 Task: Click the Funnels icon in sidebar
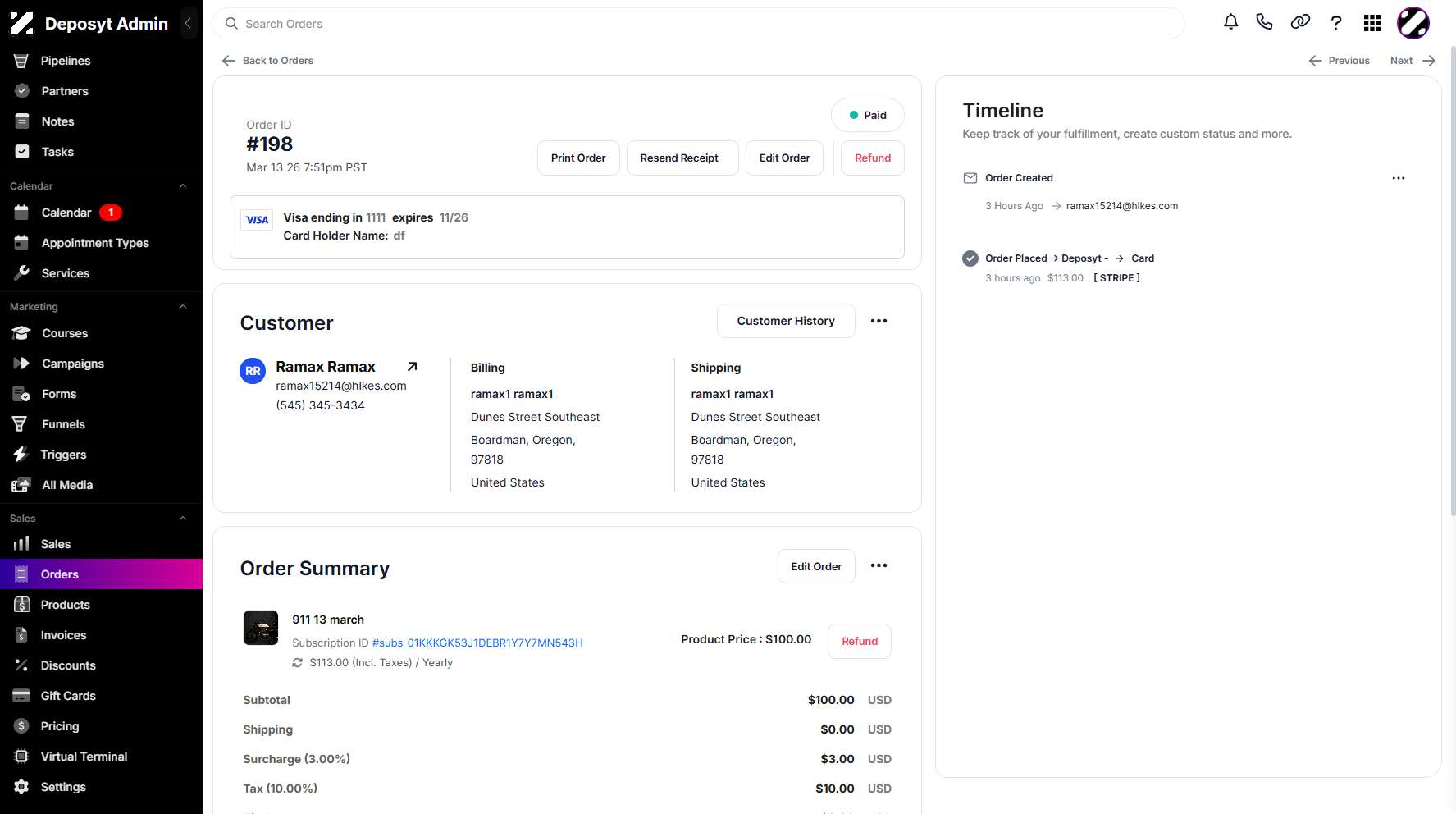(21, 424)
